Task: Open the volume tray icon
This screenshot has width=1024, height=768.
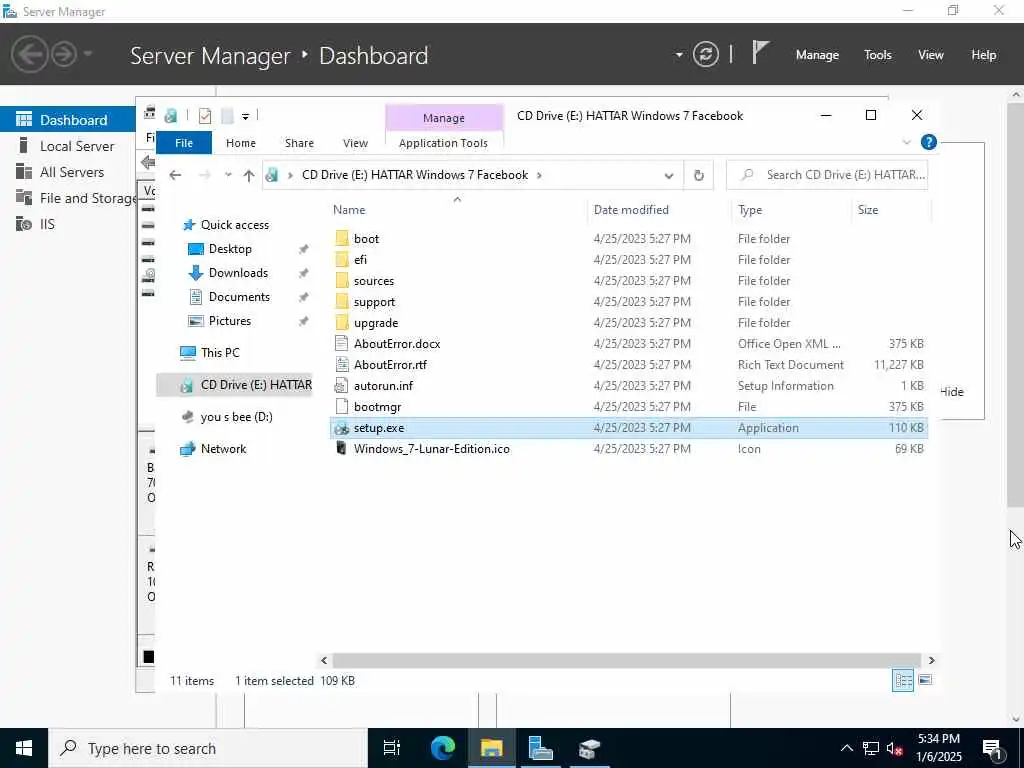Action: click(894, 748)
